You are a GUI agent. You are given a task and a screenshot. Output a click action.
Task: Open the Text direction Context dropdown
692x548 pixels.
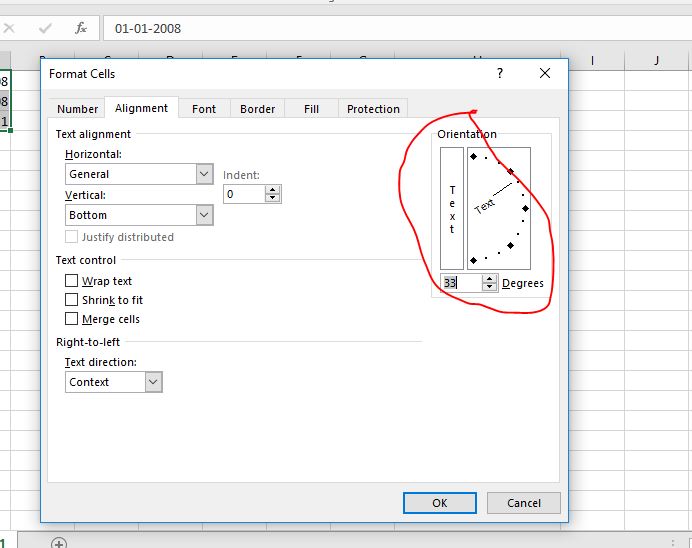click(153, 382)
